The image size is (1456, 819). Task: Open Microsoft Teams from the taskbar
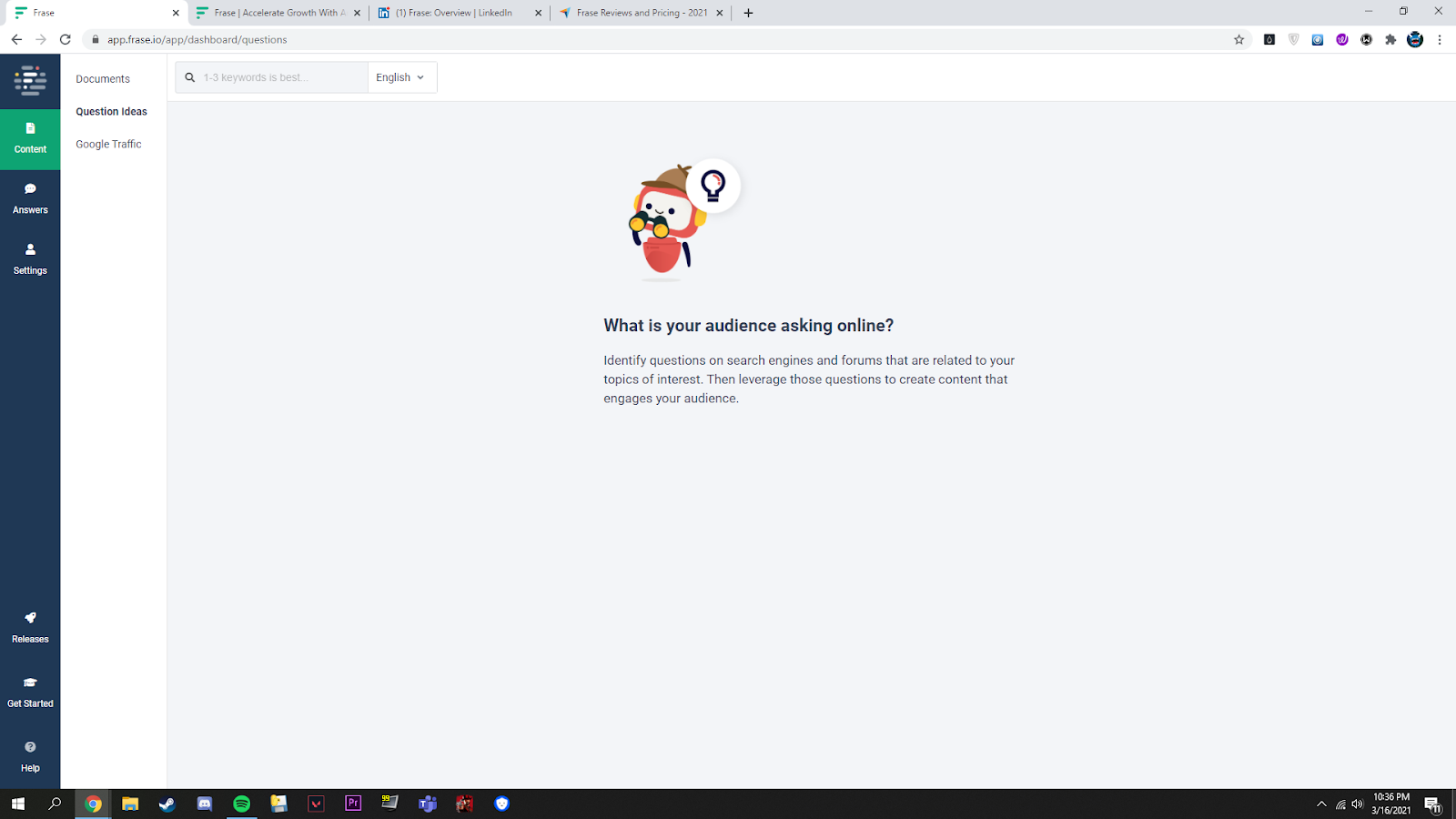(428, 804)
